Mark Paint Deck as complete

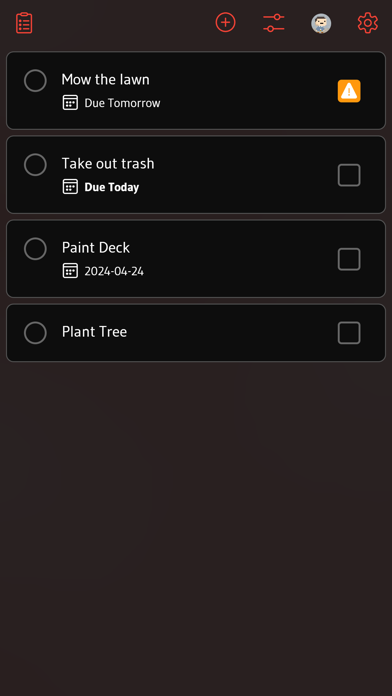35,249
